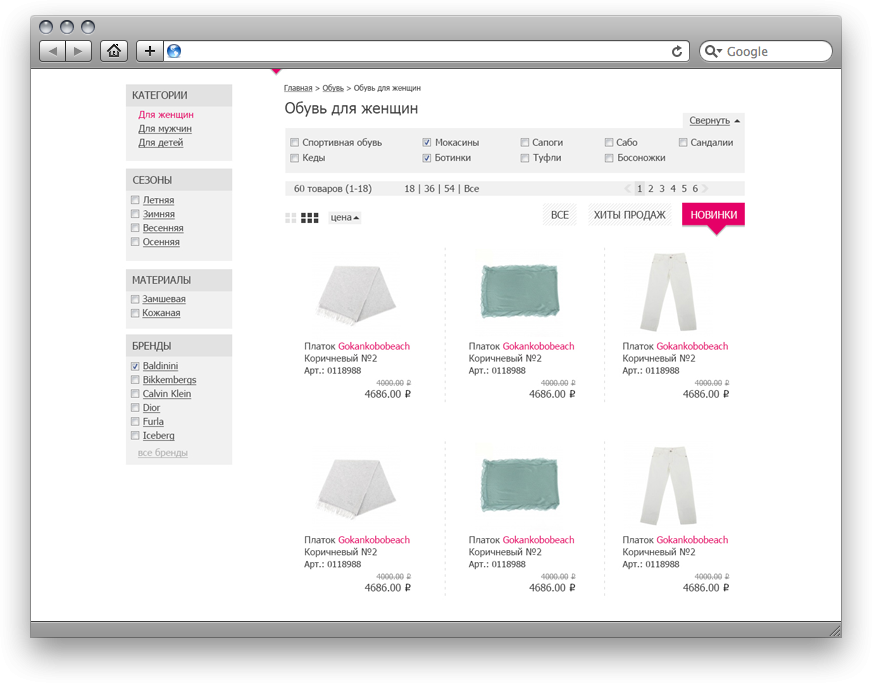Viewport: 872px width, 683px height.
Task: Open the top-row white trousers thumbnail
Action: click(x=669, y=292)
